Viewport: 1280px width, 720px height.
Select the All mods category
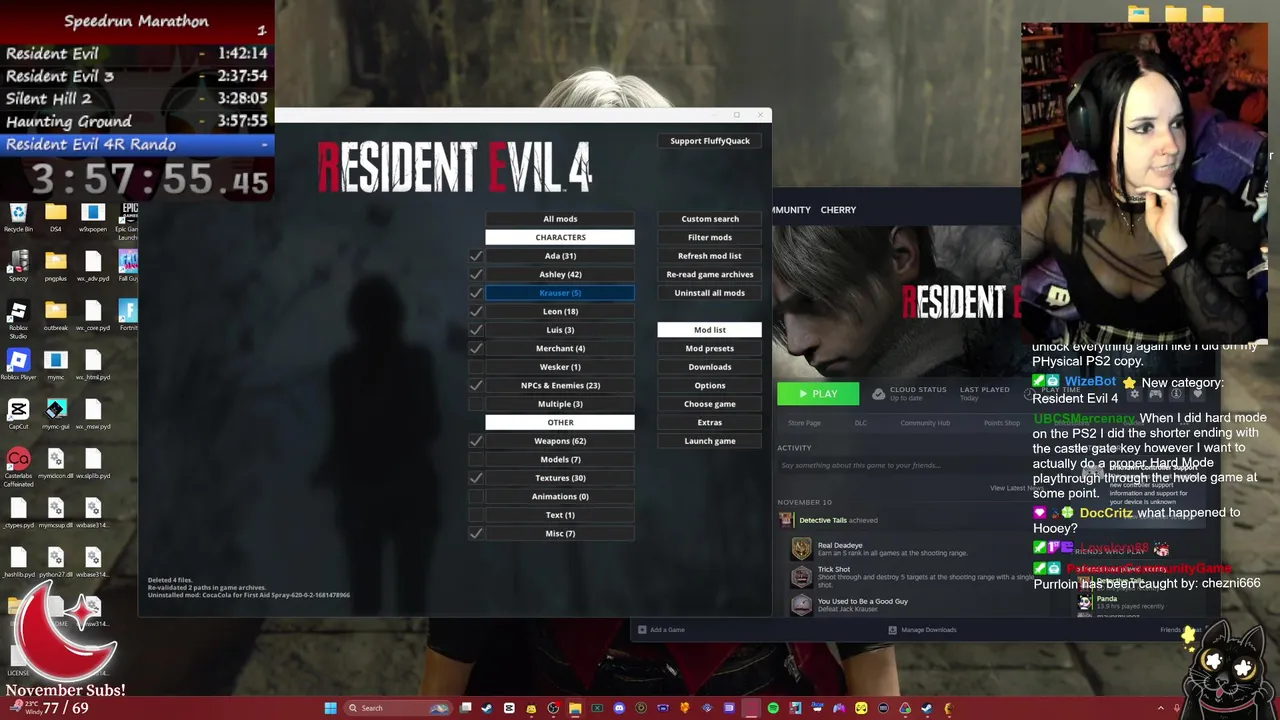tap(560, 219)
